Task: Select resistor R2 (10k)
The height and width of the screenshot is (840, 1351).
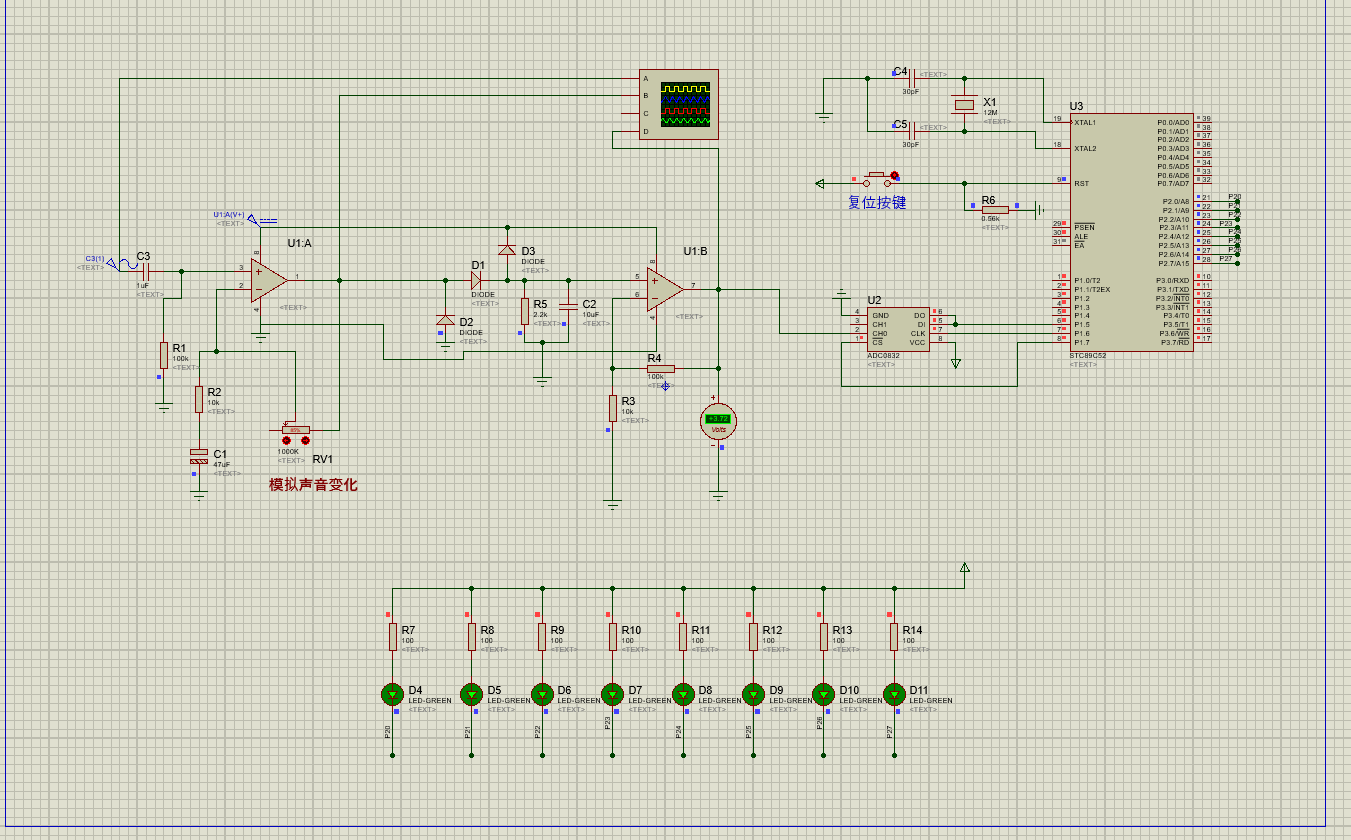Action: point(199,399)
